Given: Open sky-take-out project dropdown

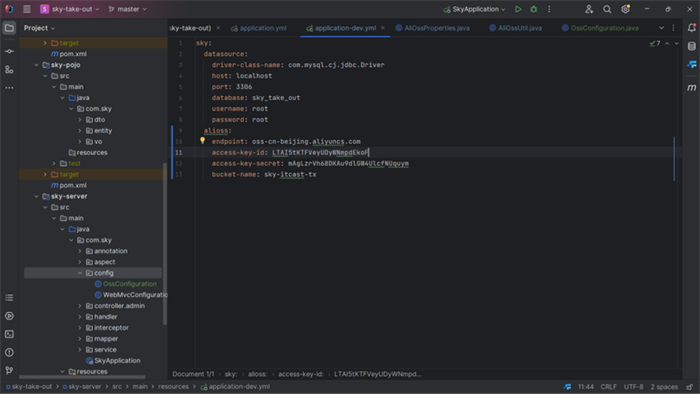Looking at the screenshot, I should pos(70,9).
